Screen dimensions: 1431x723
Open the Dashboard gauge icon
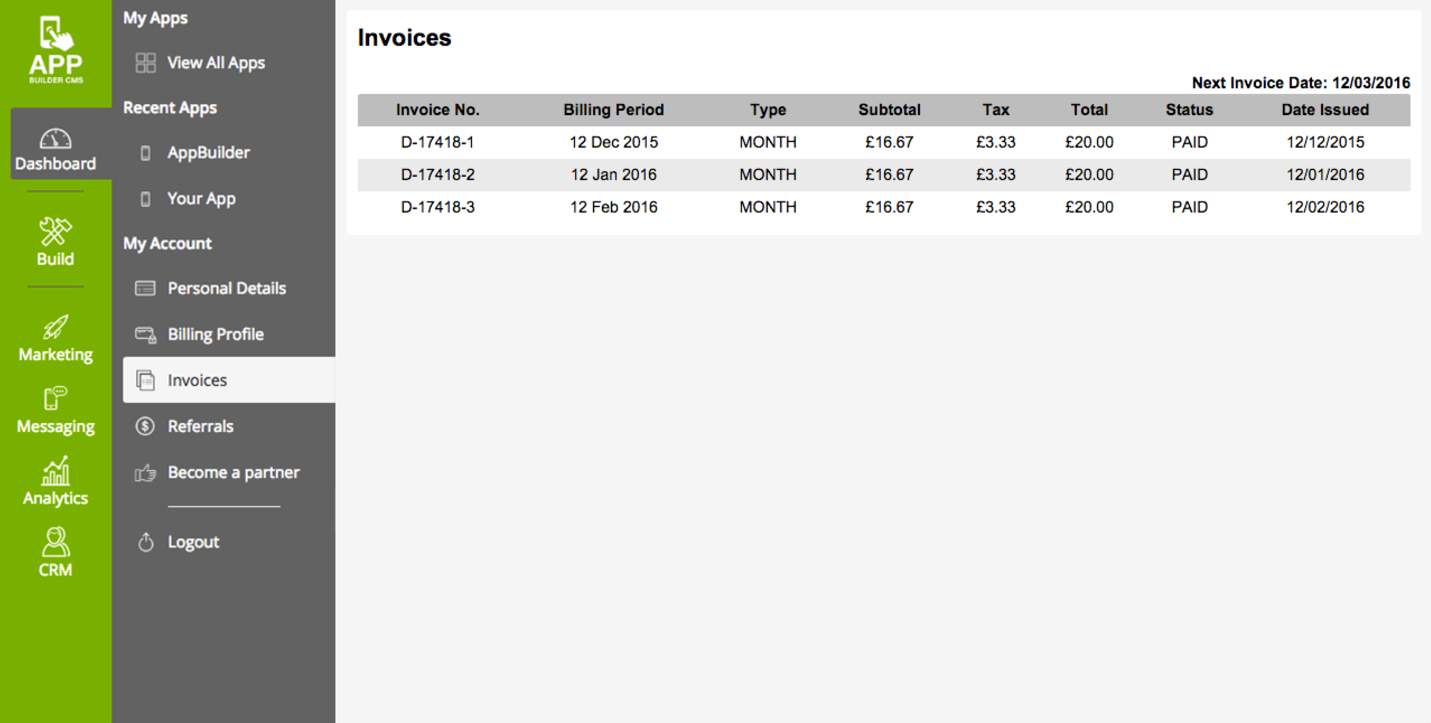coord(55,138)
